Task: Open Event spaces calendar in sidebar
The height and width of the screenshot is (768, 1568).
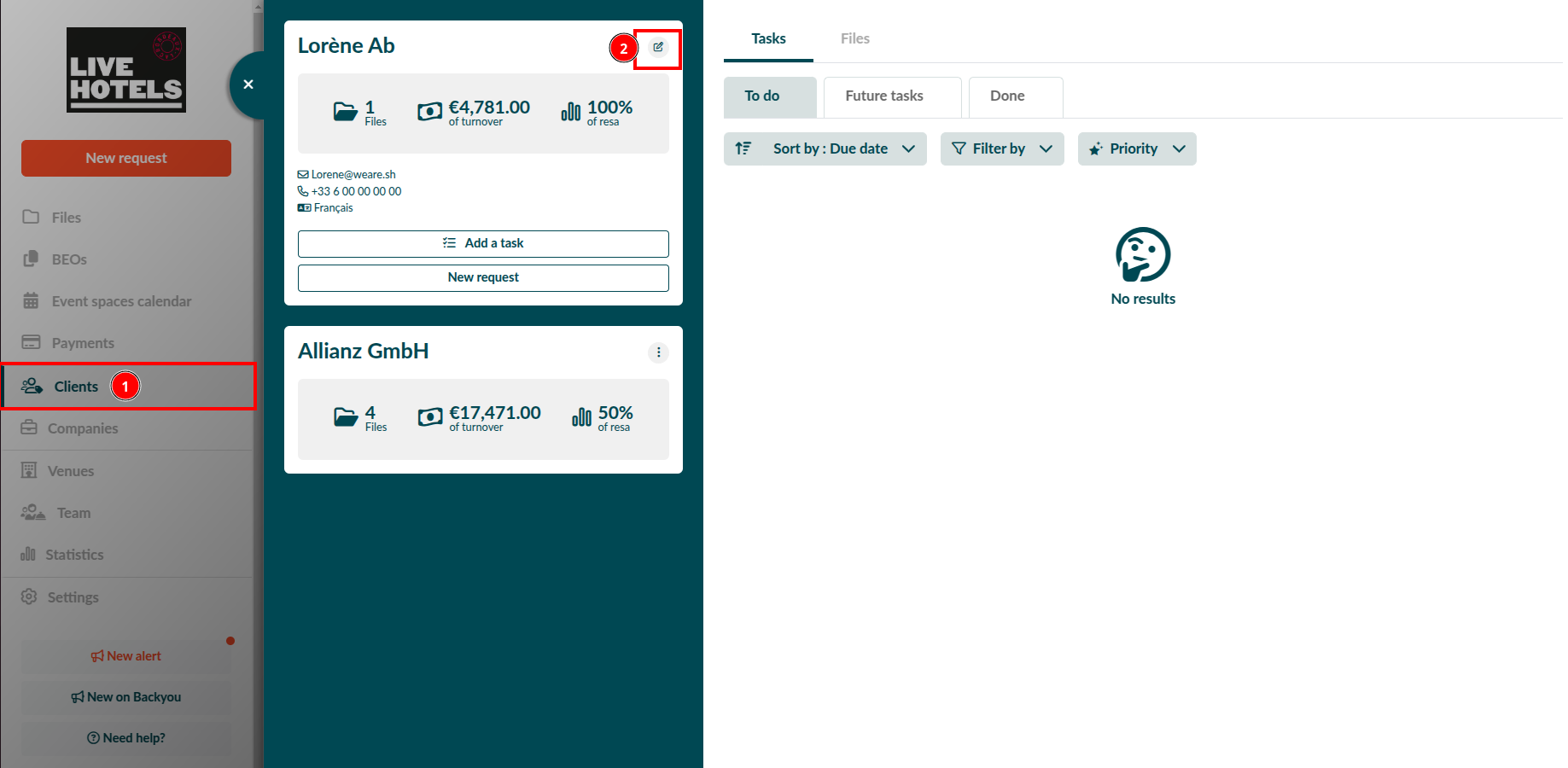Action: click(120, 301)
